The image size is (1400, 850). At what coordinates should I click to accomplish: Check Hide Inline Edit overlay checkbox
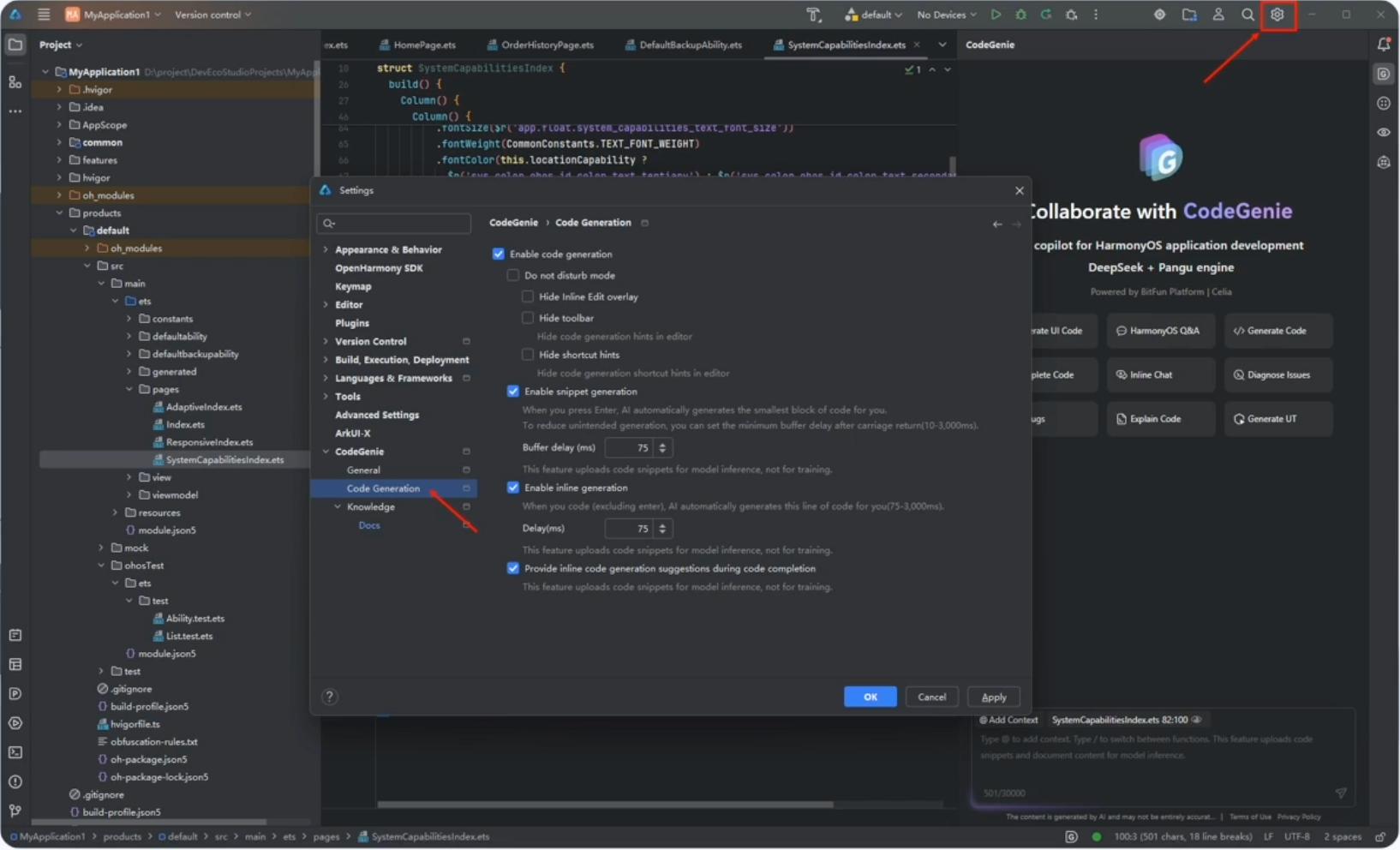pos(528,296)
